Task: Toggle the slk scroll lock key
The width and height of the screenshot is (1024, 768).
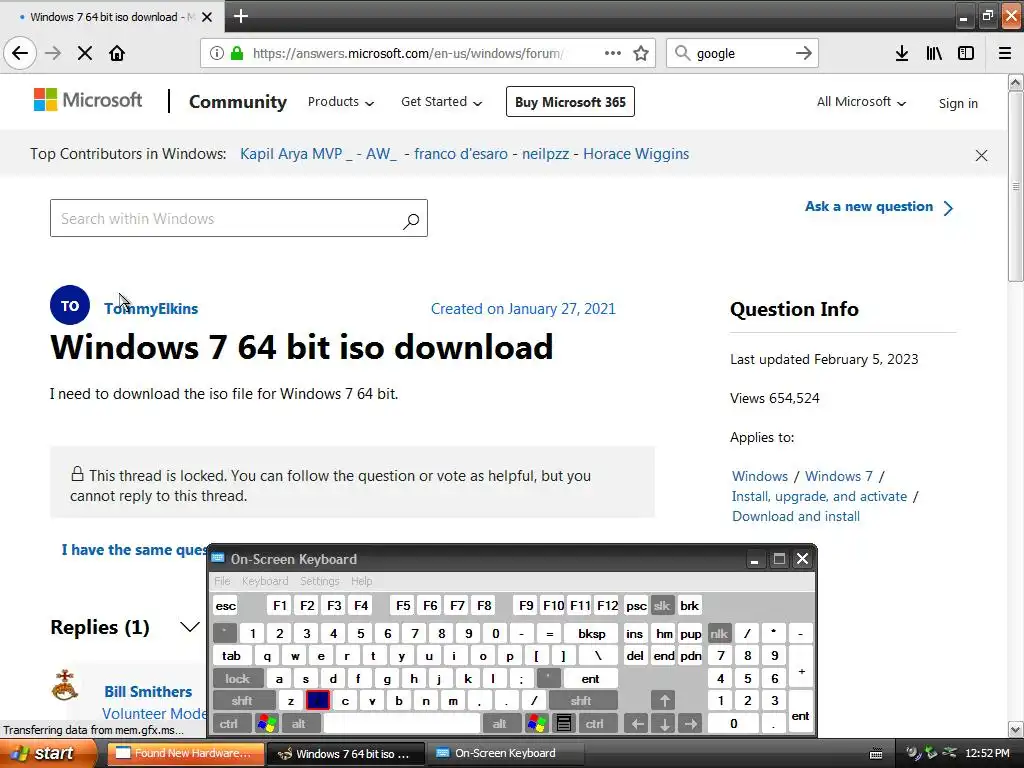Action: (662, 605)
